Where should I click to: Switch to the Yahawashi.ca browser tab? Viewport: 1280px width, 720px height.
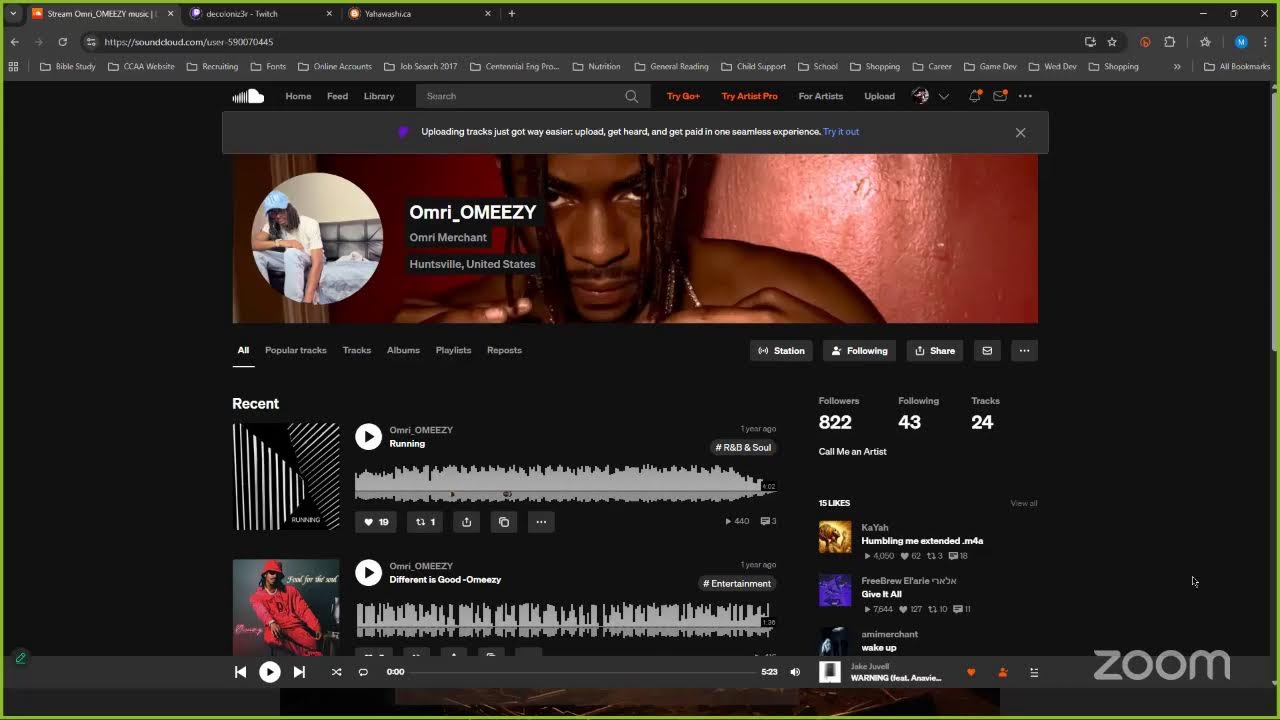coord(420,14)
